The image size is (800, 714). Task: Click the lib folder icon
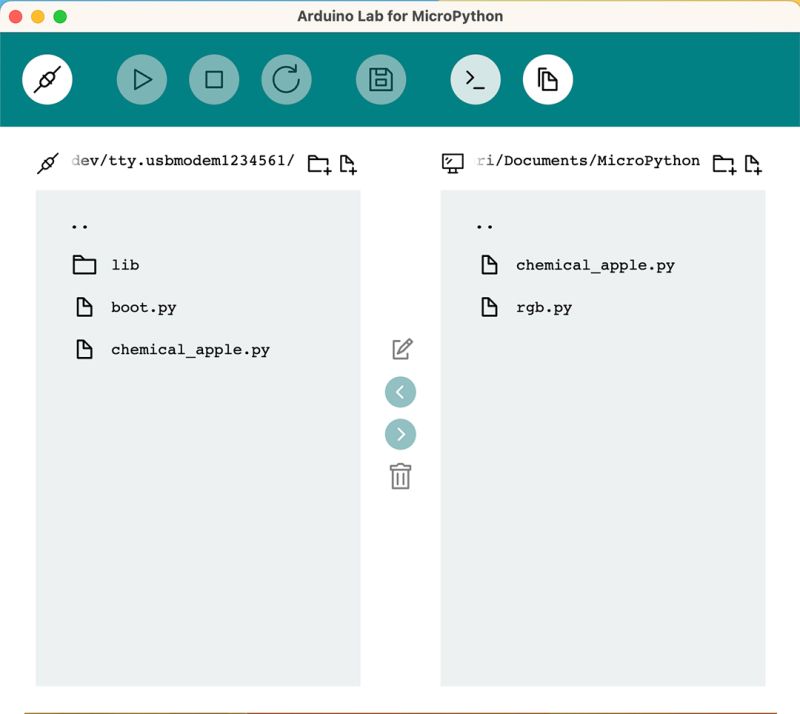(84, 265)
